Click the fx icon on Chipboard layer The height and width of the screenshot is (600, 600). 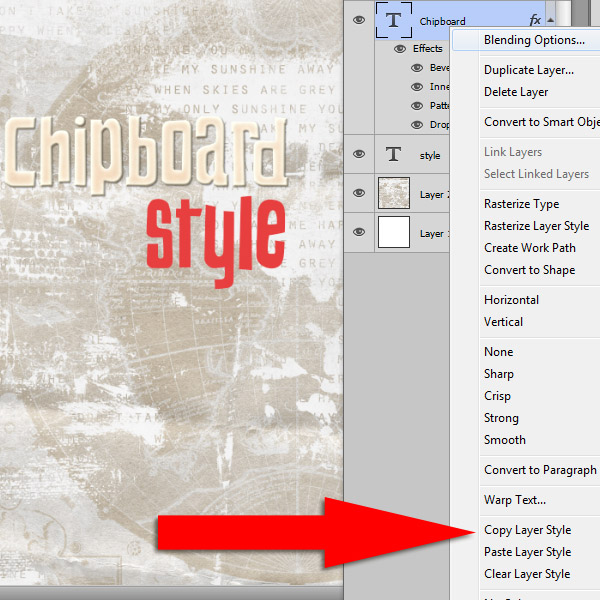(535, 20)
